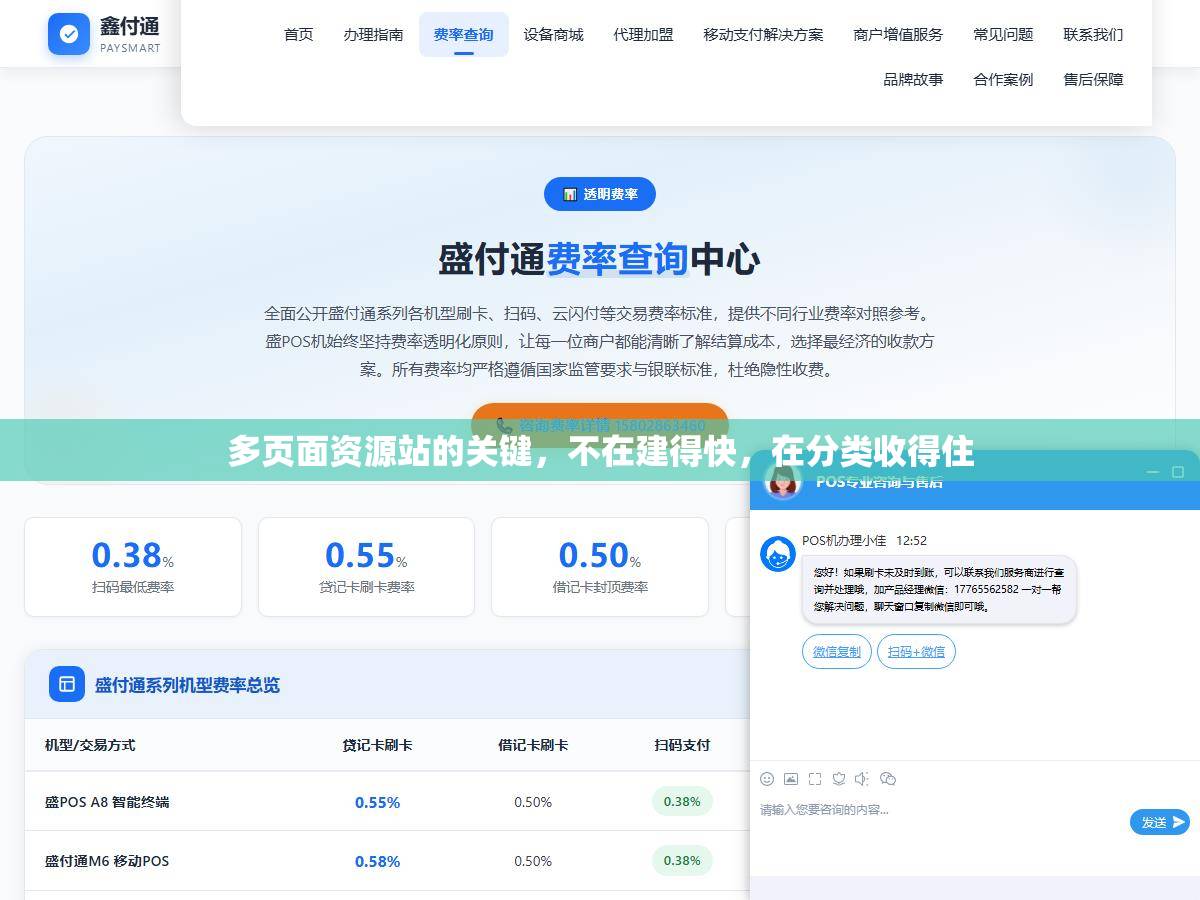This screenshot has height=900, width=1200.
Task: Open the emoji picker in chat
Action: [767, 779]
